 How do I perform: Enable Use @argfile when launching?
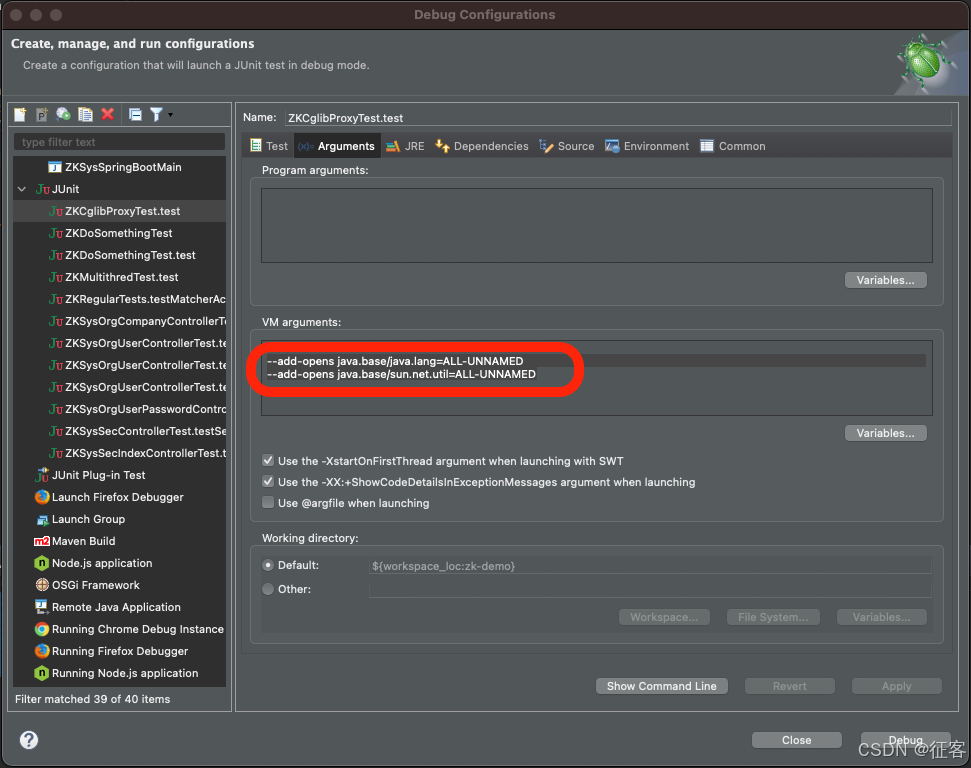click(268, 502)
